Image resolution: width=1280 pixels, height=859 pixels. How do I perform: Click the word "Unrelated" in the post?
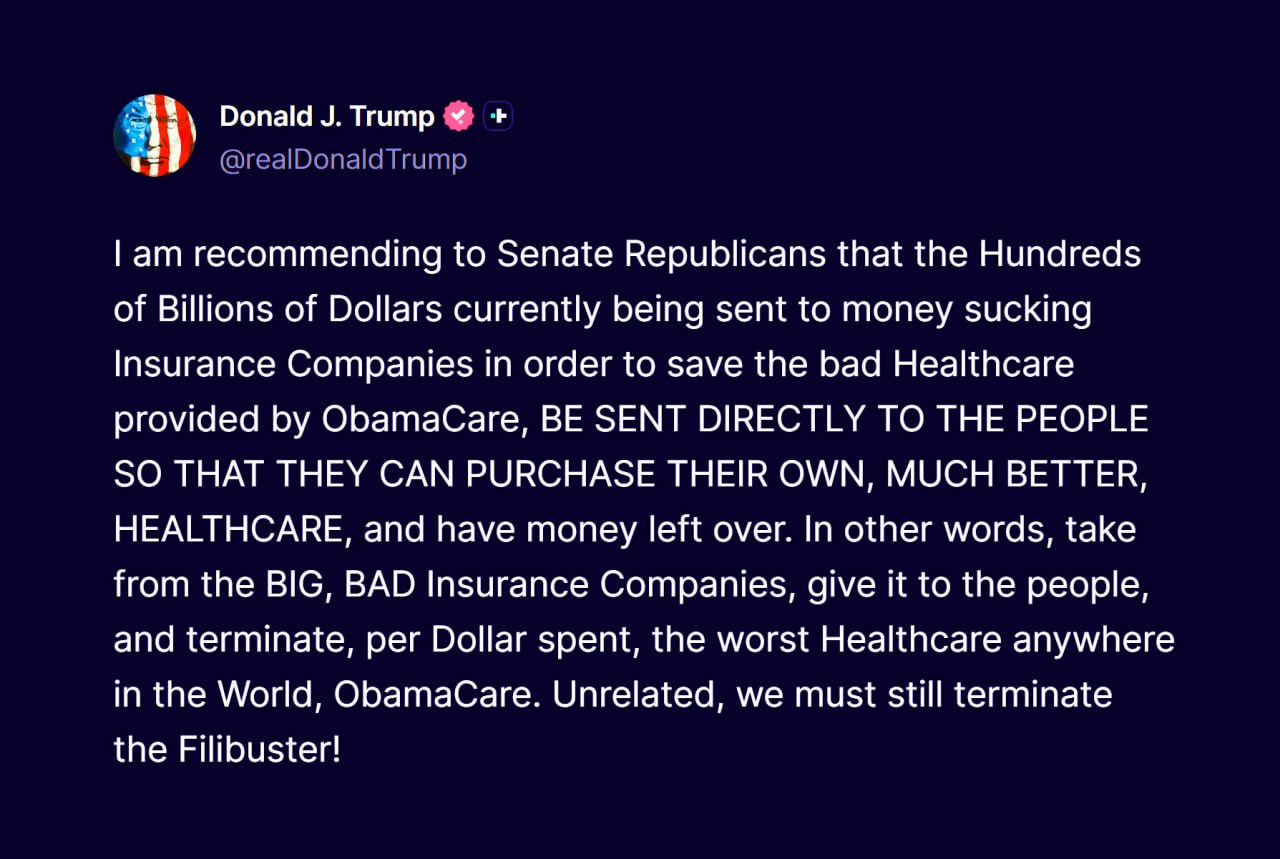(634, 694)
